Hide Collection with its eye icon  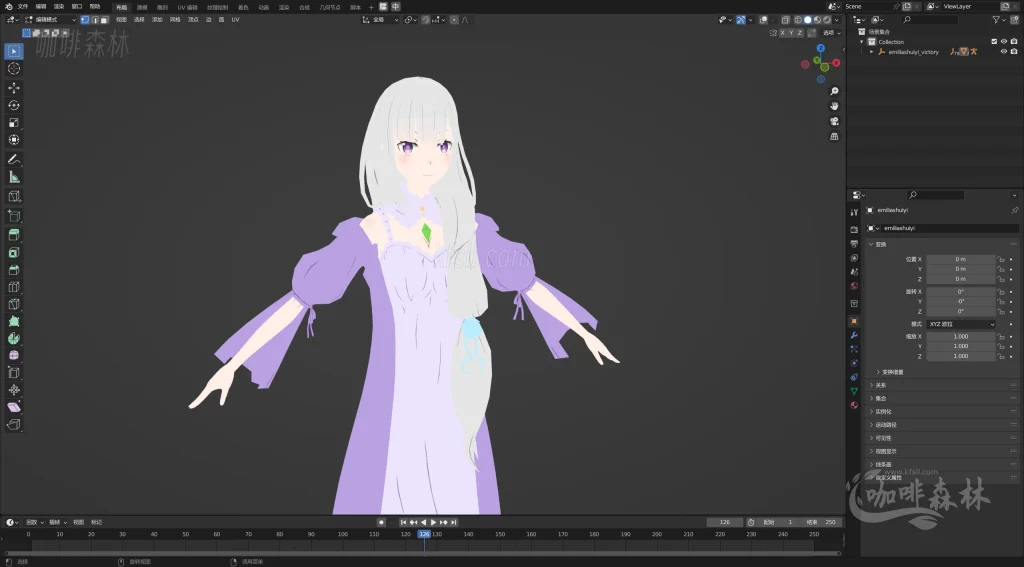[1004, 42]
